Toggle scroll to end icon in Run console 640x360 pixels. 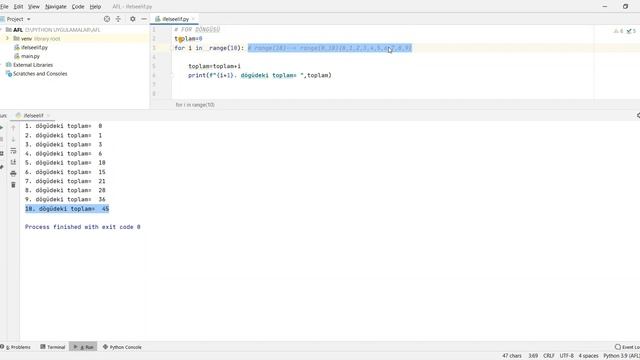pos(13,162)
